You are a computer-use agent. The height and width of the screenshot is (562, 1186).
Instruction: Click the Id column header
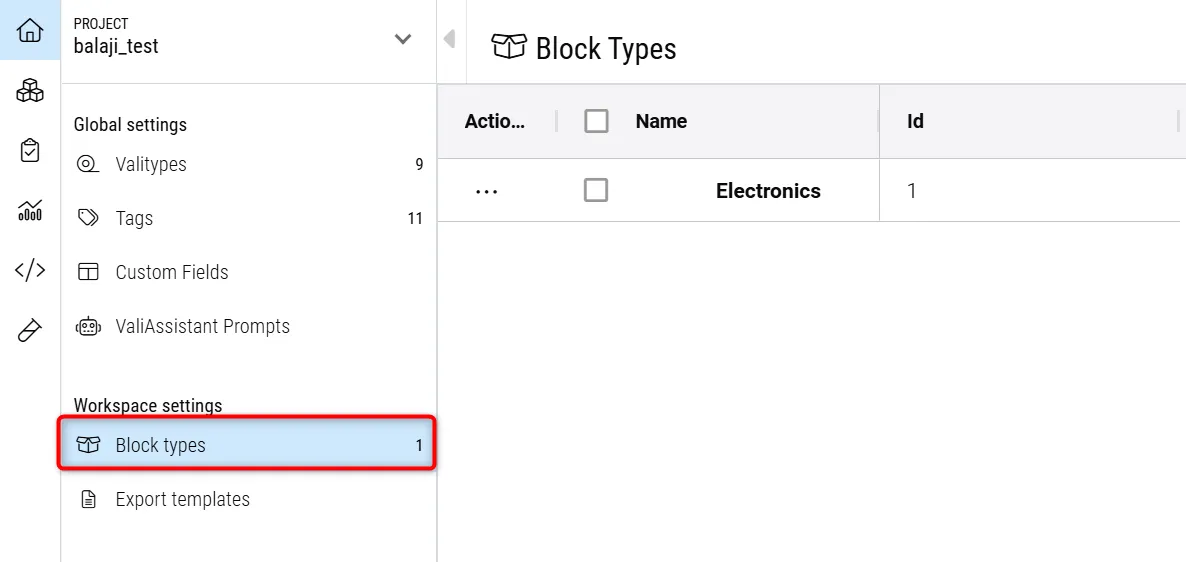click(915, 121)
